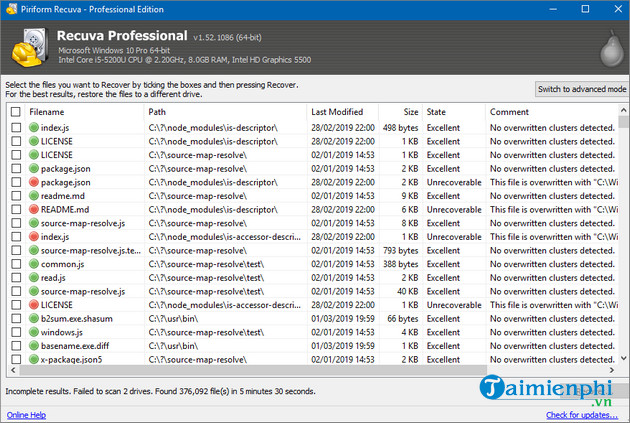Click green status icon beside read.js
The image size is (630, 423).
(33, 277)
